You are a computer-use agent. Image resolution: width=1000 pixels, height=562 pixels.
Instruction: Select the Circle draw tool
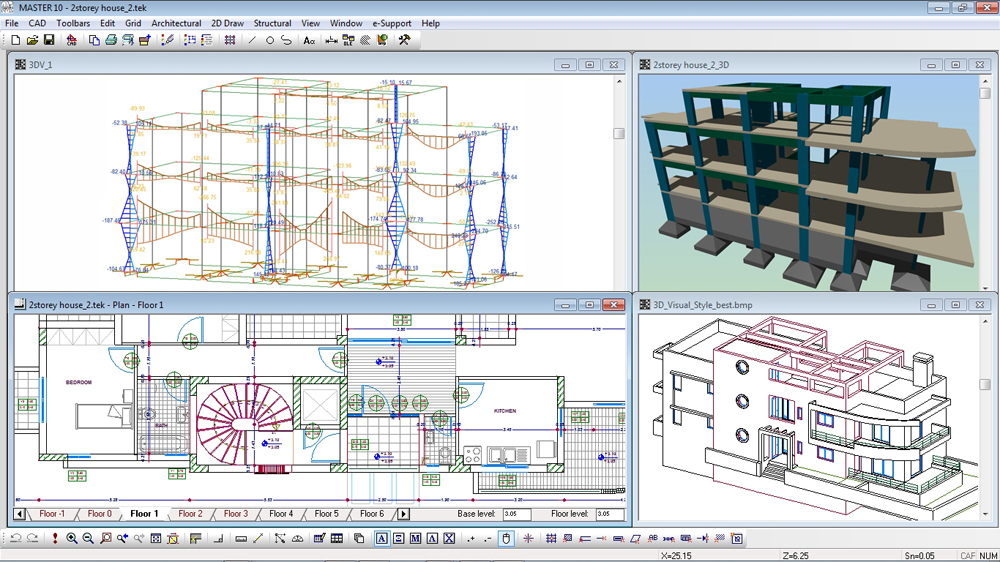point(269,40)
